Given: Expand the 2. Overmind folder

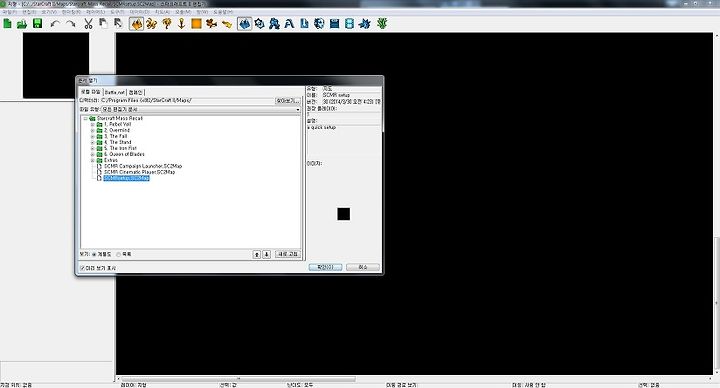Looking at the screenshot, I should pos(92,130).
